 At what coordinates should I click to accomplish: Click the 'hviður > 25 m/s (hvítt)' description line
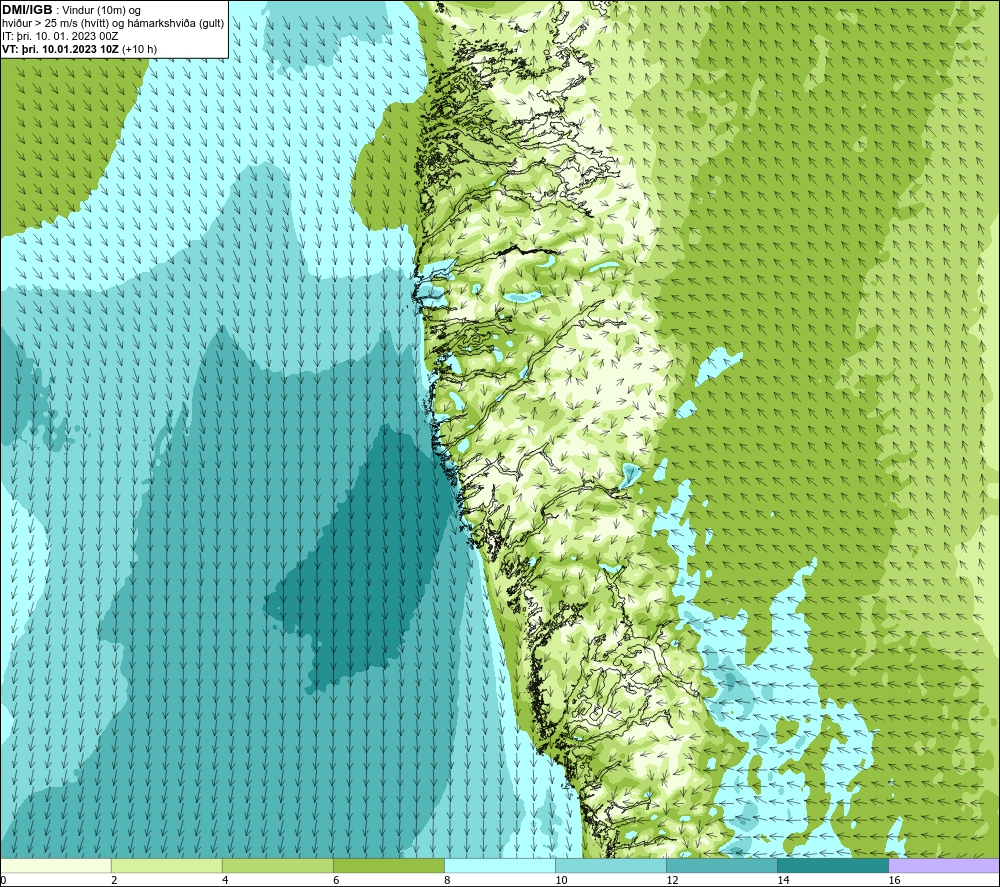pyautogui.click(x=113, y=24)
